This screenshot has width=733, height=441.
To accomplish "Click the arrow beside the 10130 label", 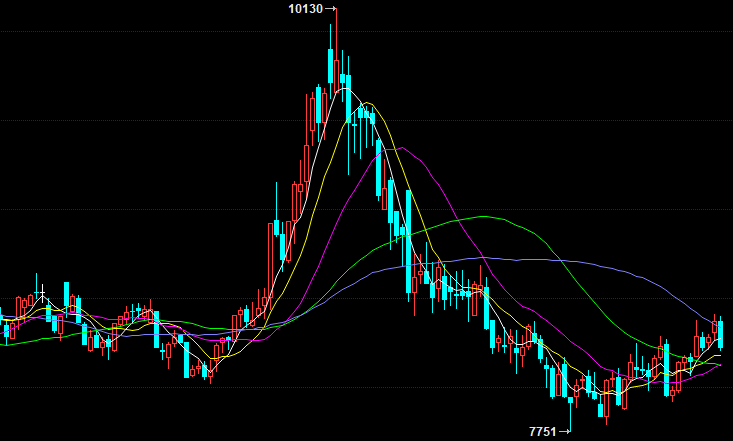I will point(330,10).
